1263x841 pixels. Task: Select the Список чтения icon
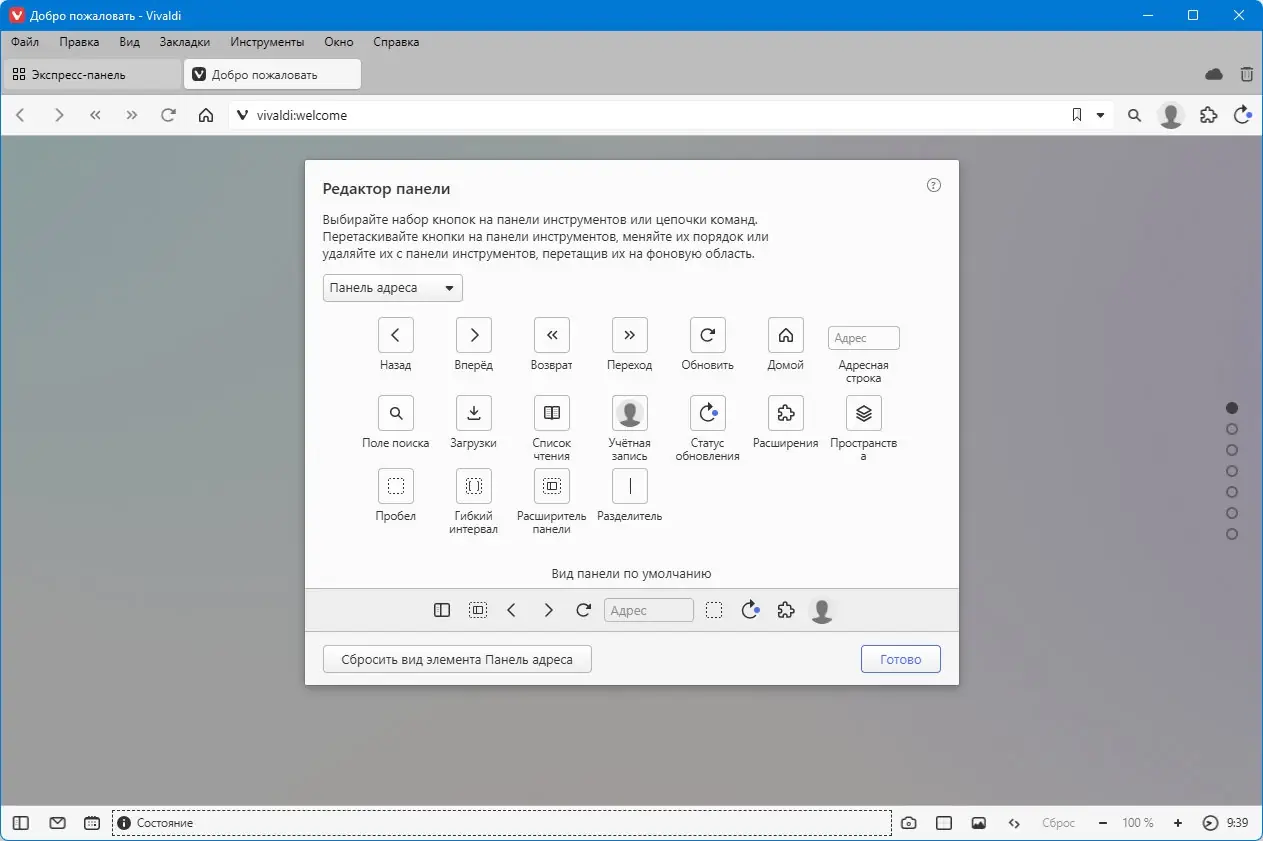[551, 412]
